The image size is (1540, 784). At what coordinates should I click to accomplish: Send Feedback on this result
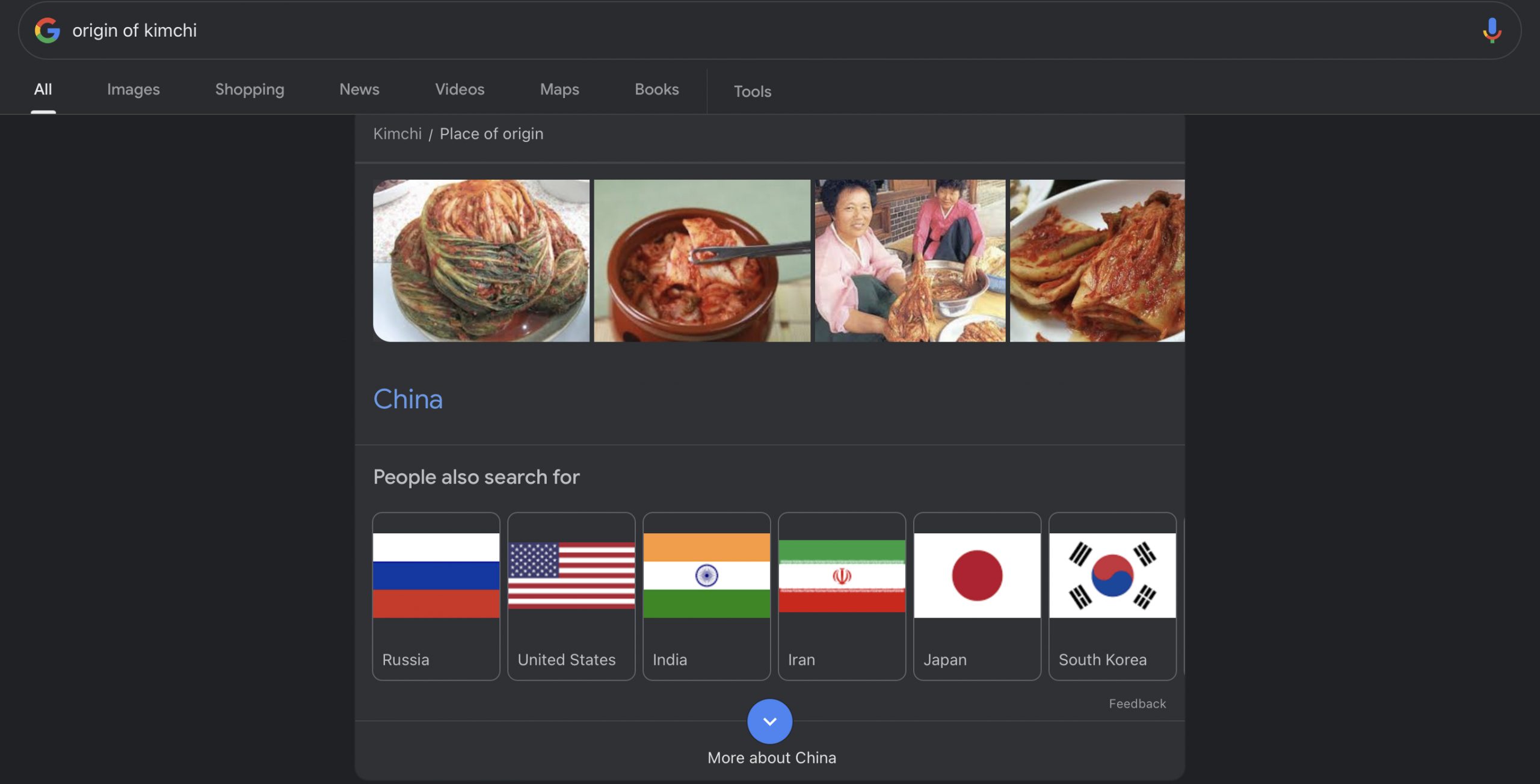[x=1137, y=703]
